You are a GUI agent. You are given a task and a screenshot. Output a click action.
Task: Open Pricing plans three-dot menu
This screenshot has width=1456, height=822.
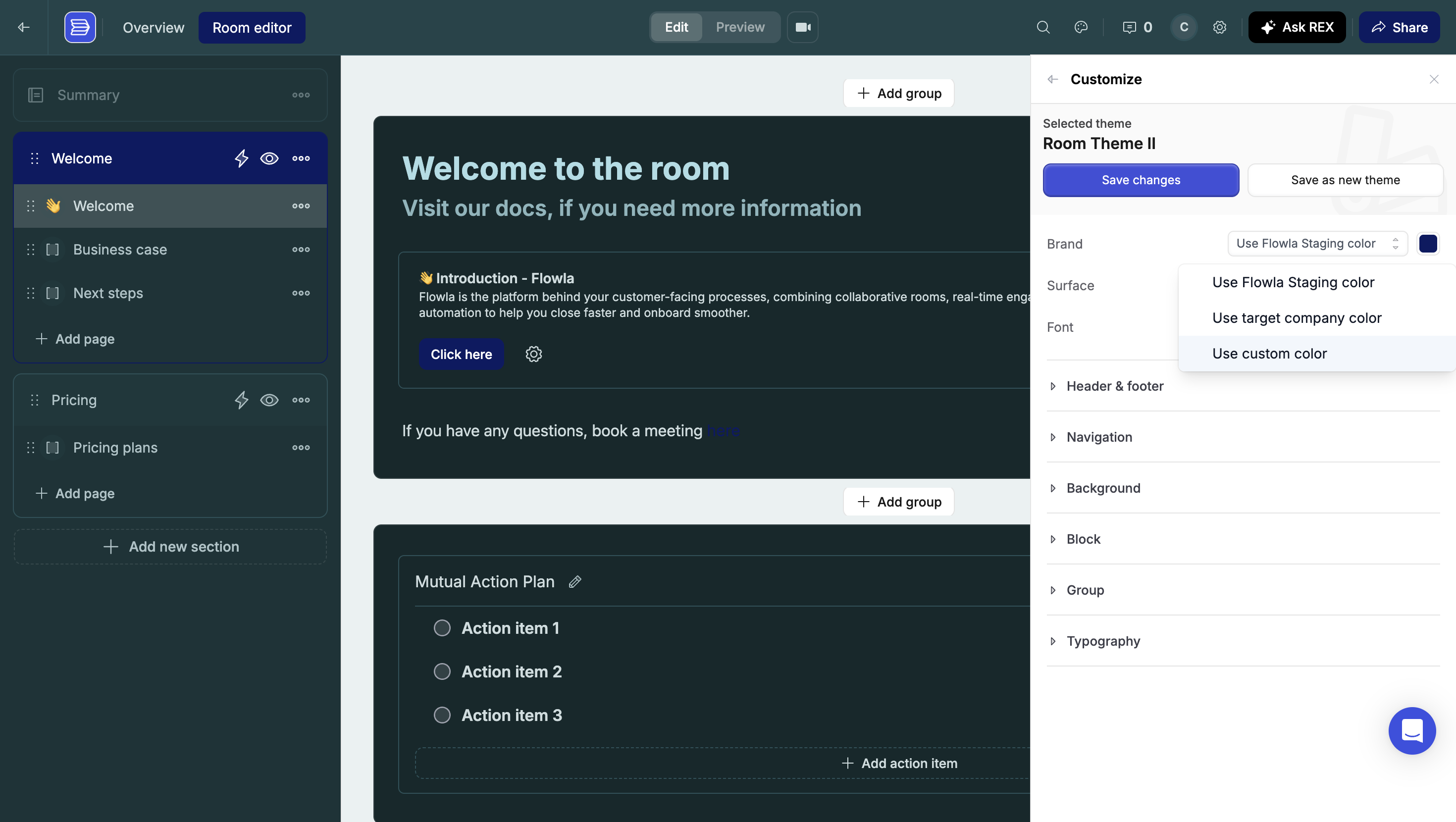point(301,448)
